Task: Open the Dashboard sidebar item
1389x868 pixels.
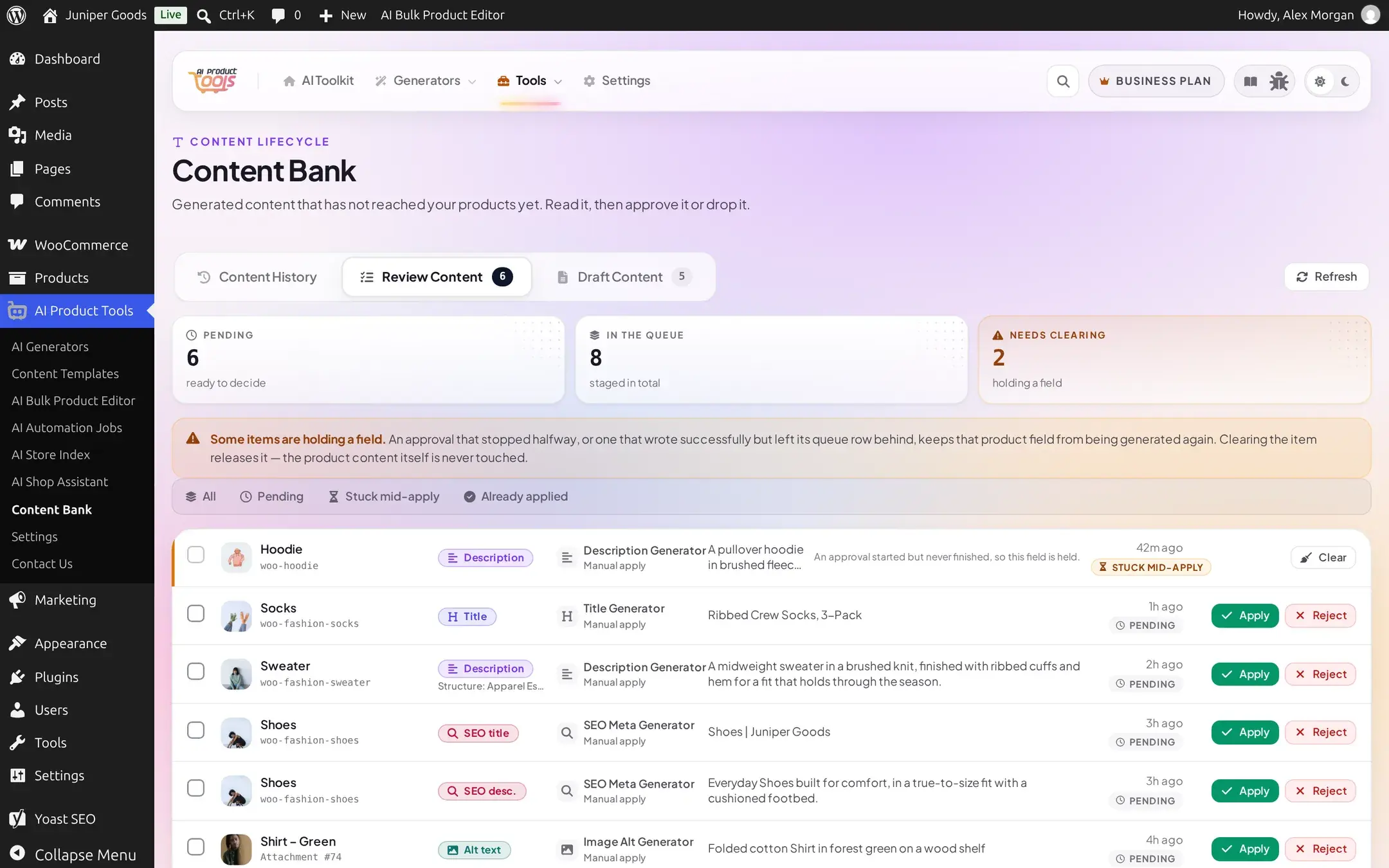Action: [x=77, y=59]
